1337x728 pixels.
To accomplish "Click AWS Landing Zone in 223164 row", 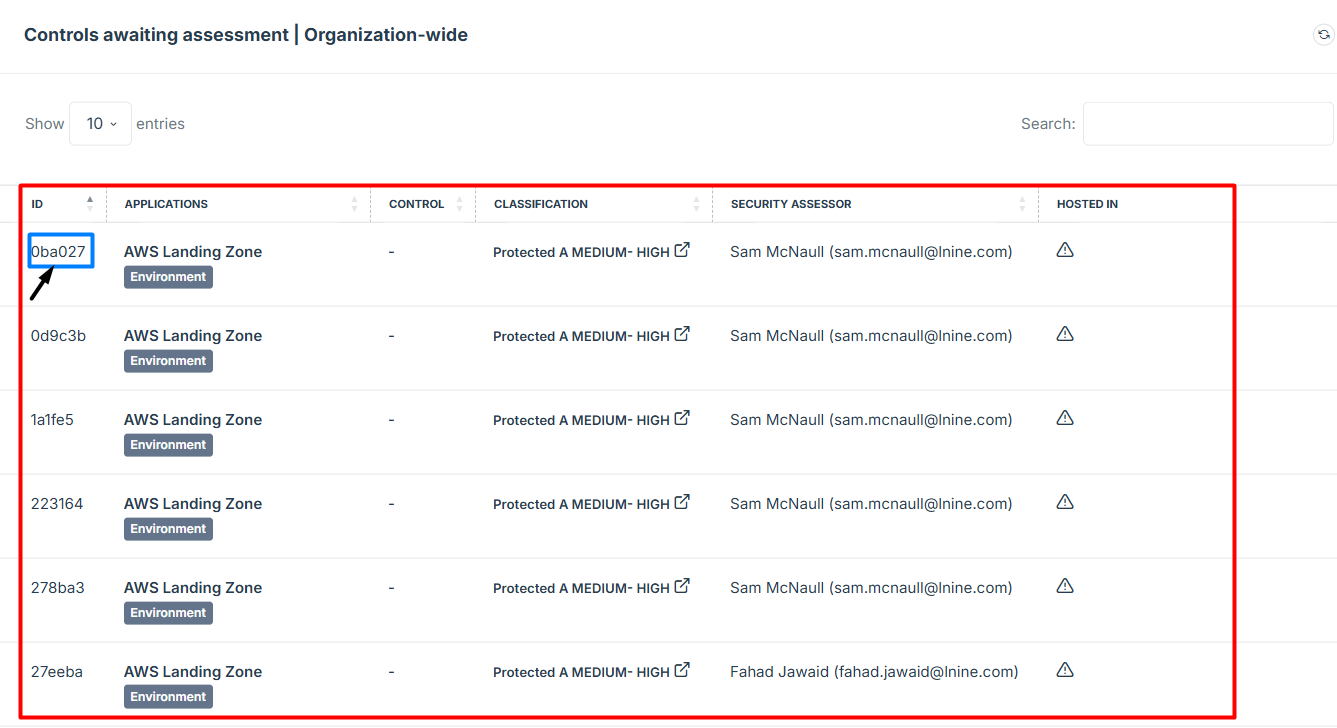I will (x=193, y=504).
